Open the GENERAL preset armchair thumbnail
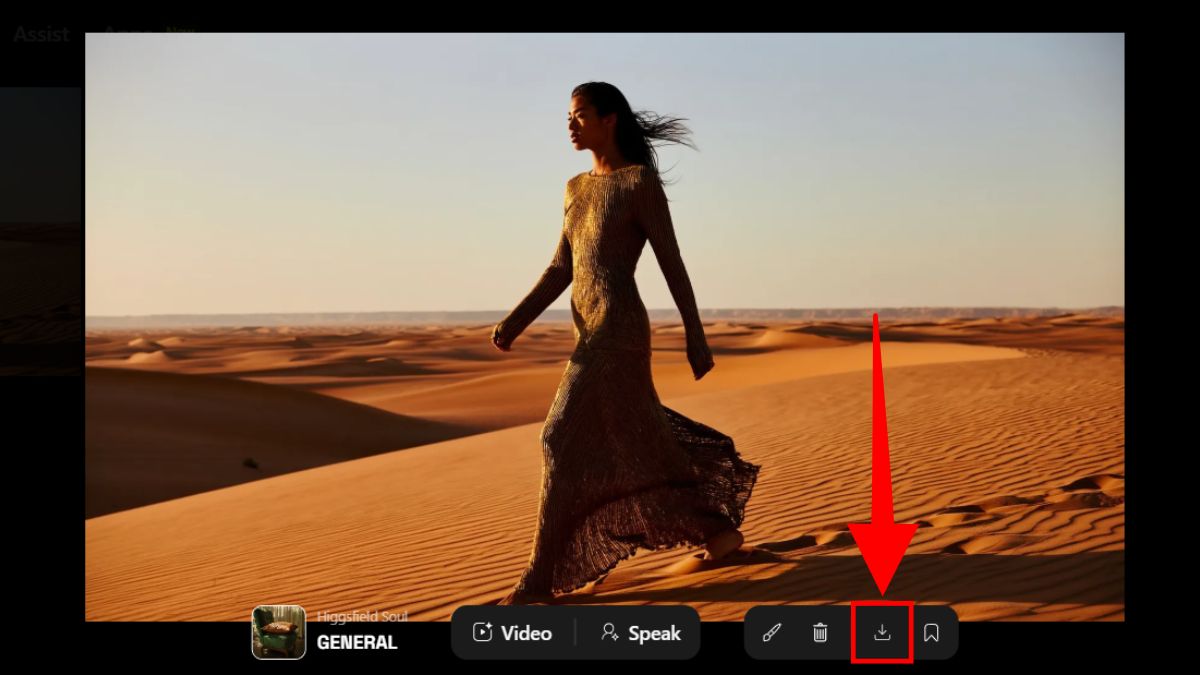Image resolution: width=1200 pixels, height=675 pixels. 279,632
